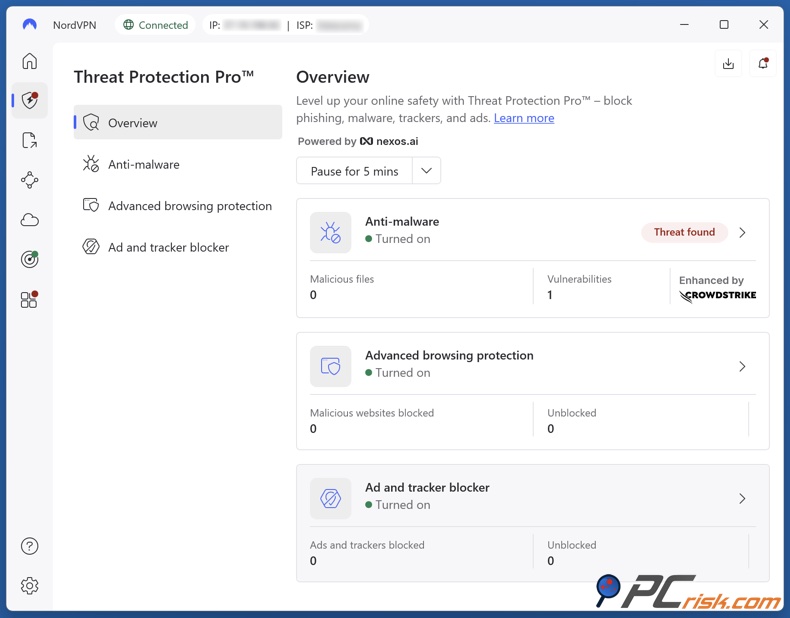Expand the Pause duration dropdown arrow
This screenshot has height=618, width=790.
[x=427, y=171]
